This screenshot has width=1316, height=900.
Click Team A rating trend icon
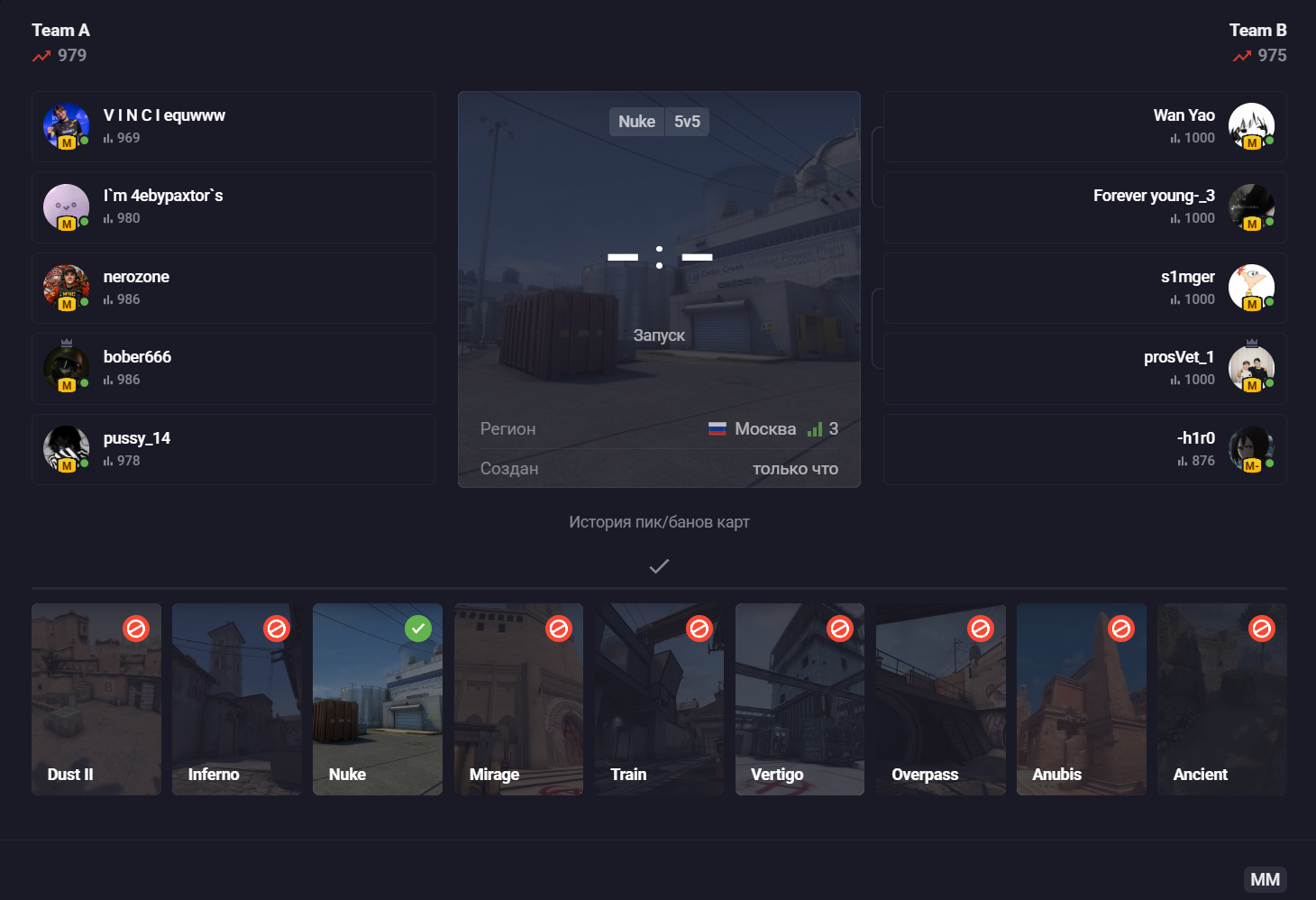(x=41, y=56)
